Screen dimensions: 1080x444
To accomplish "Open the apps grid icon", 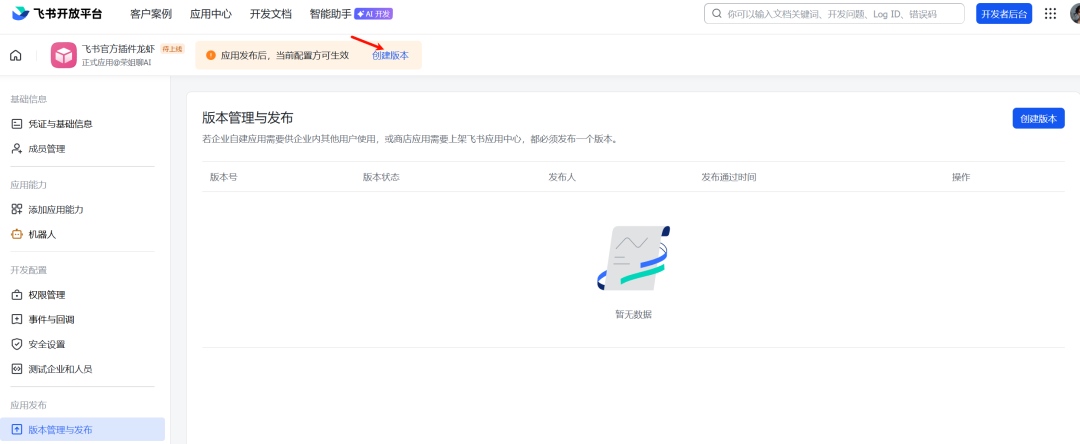I will coord(1050,14).
